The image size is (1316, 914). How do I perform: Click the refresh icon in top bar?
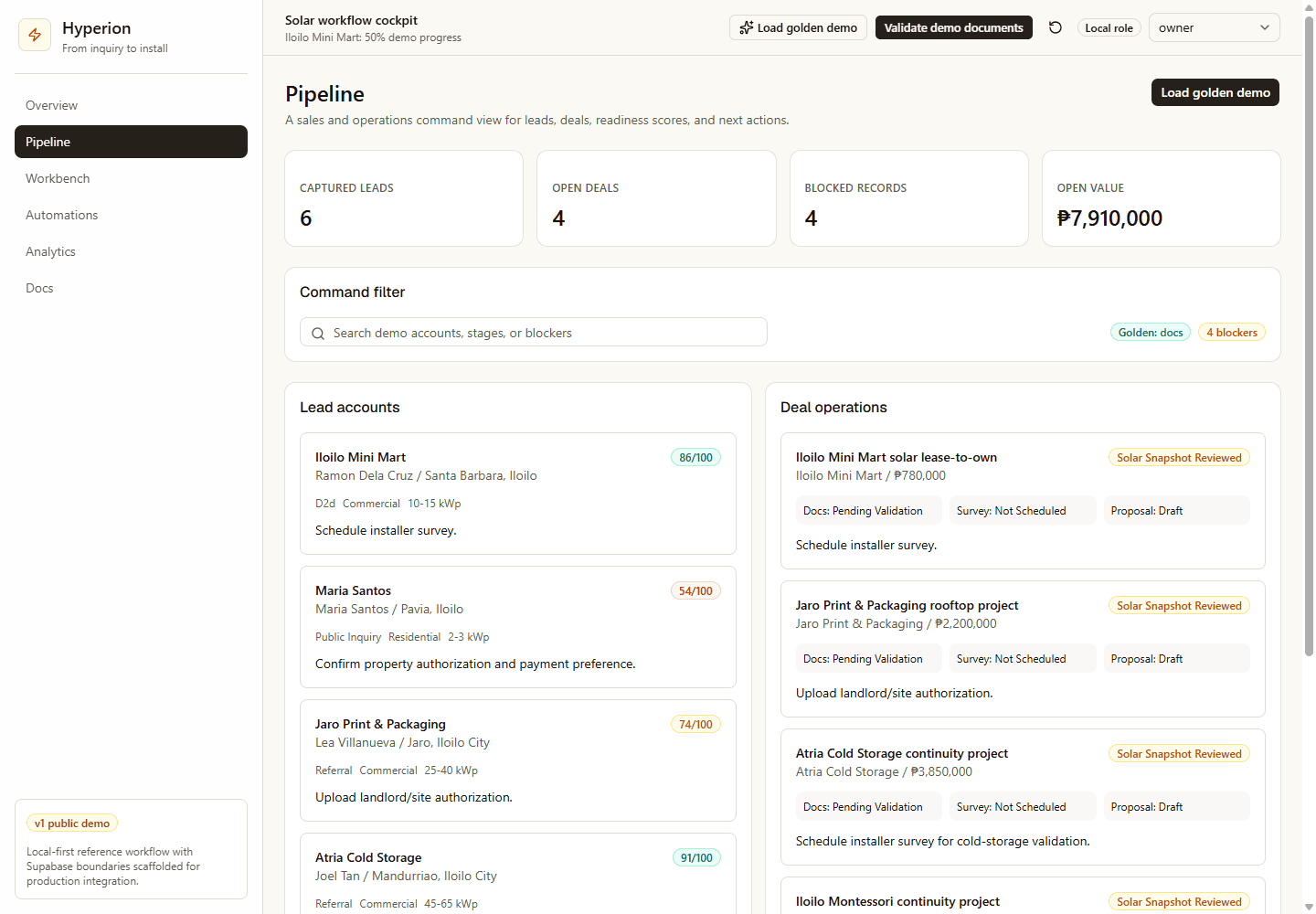(x=1056, y=27)
